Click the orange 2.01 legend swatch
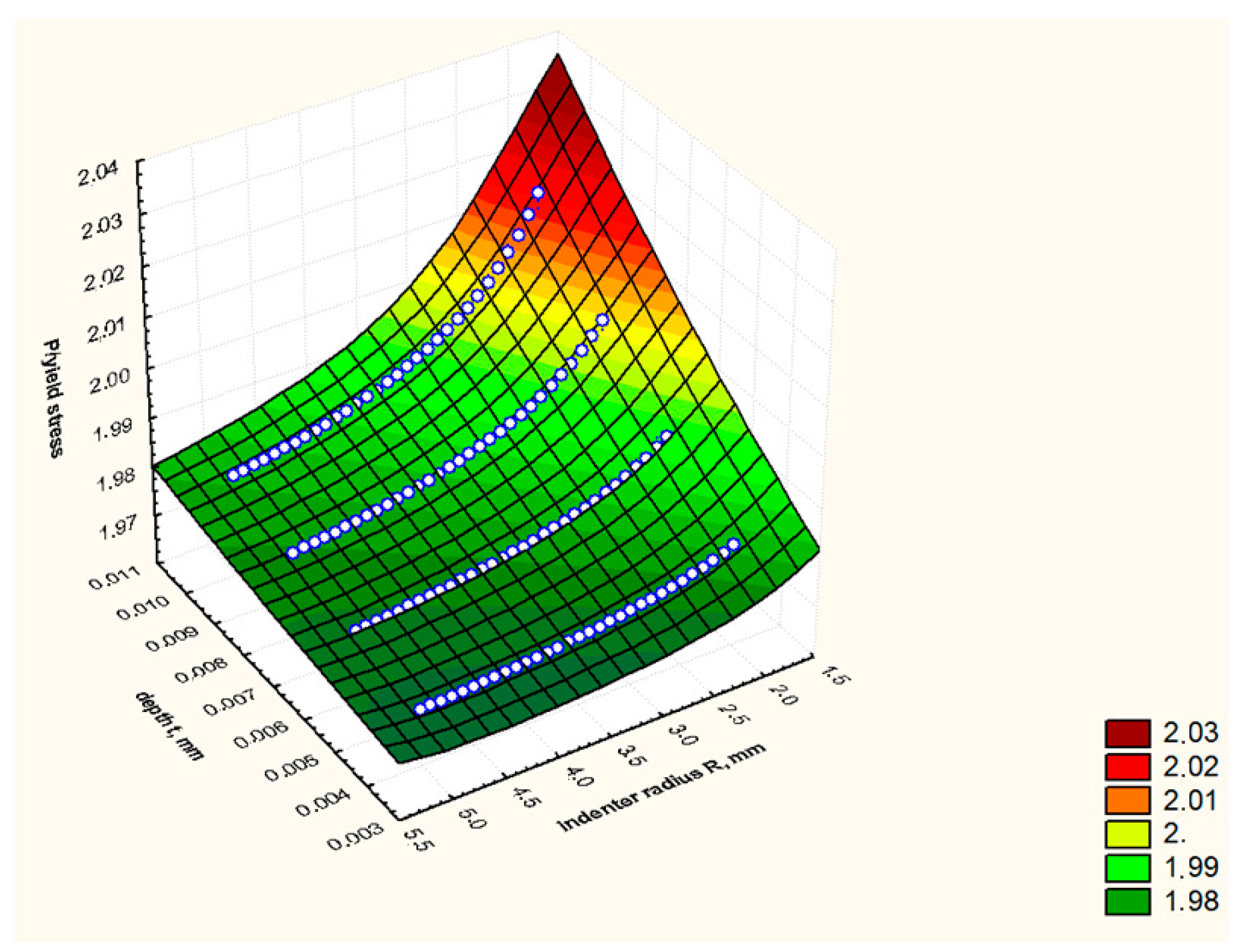 pos(1127,800)
